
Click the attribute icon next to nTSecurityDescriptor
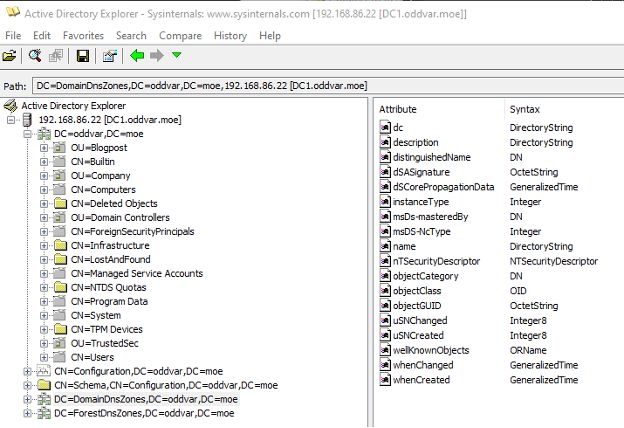pyautogui.click(x=385, y=261)
